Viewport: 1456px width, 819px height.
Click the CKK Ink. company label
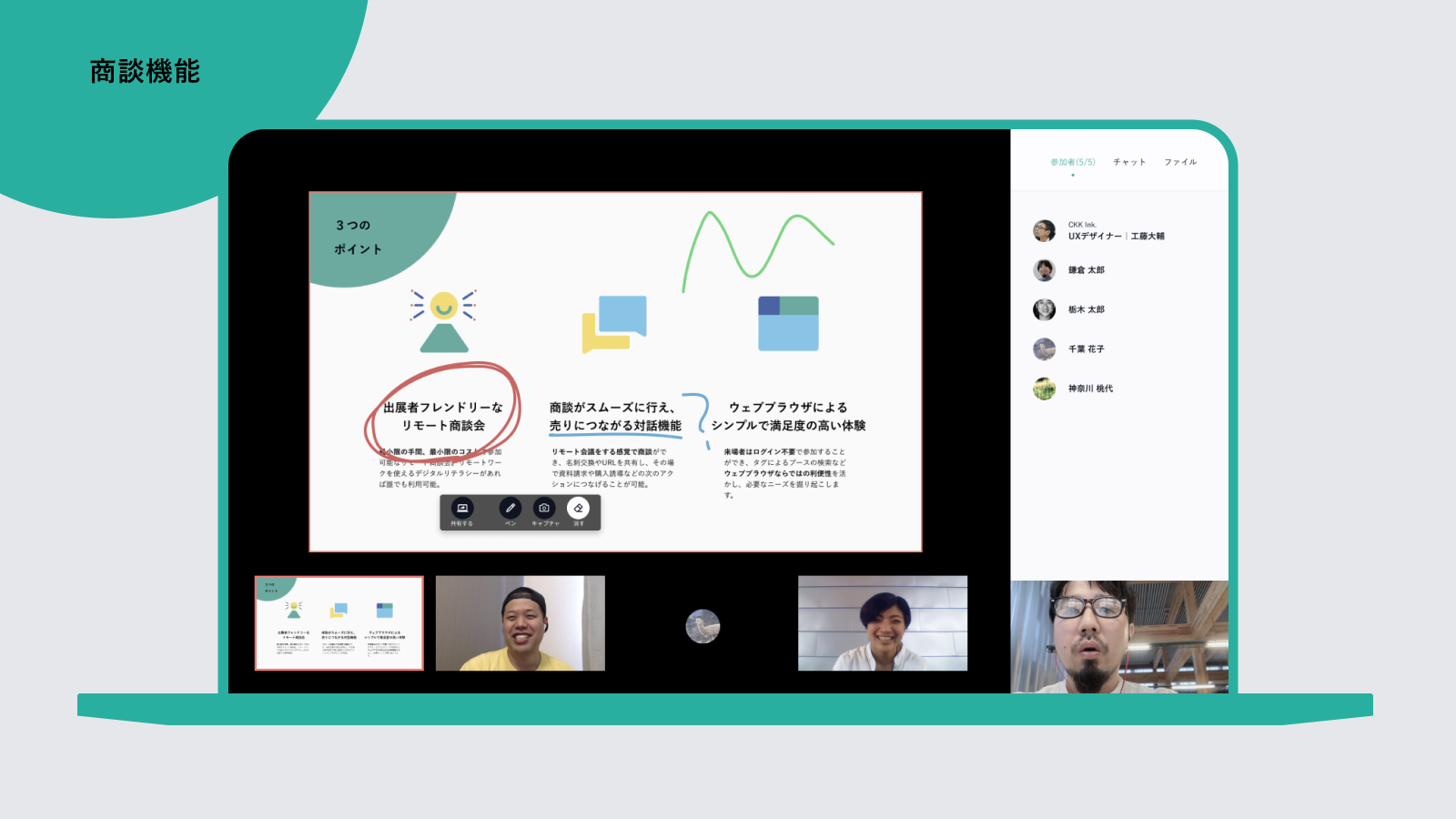pyautogui.click(x=1082, y=225)
